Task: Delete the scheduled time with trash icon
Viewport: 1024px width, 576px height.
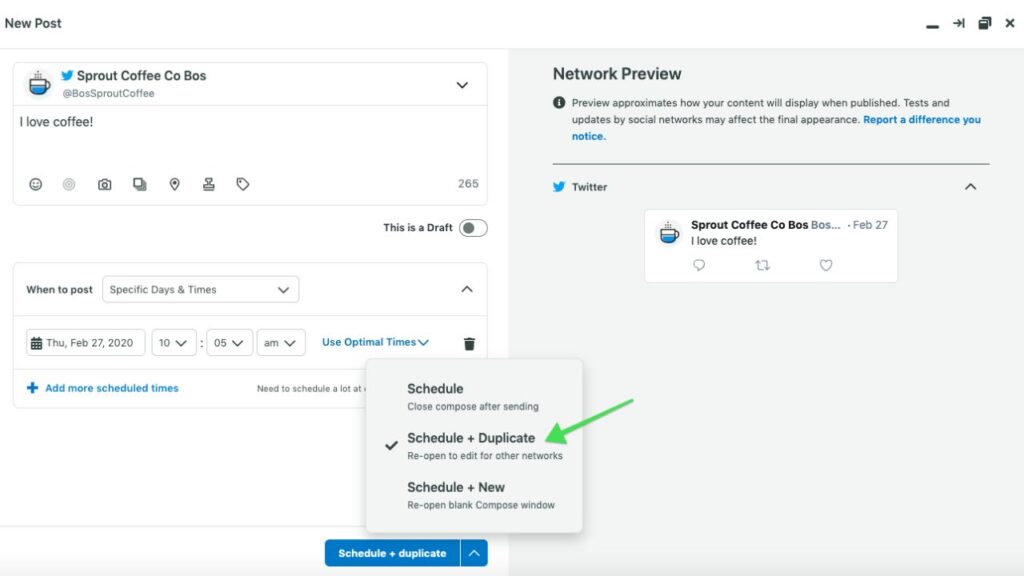Action: click(x=469, y=344)
